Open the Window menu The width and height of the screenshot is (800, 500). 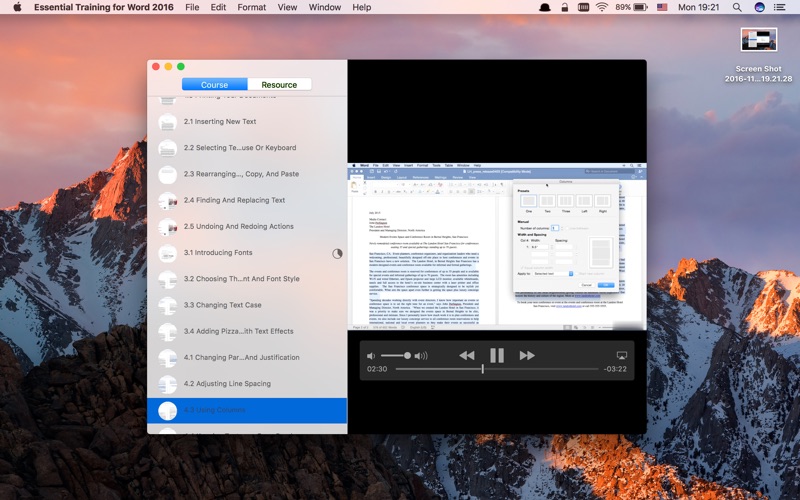tap(324, 7)
